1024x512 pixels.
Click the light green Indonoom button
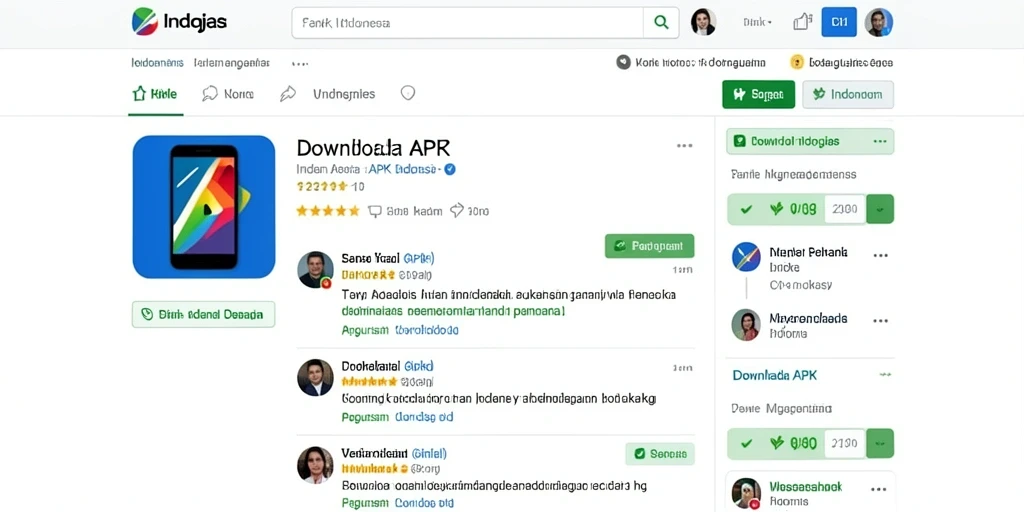coord(848,95)
